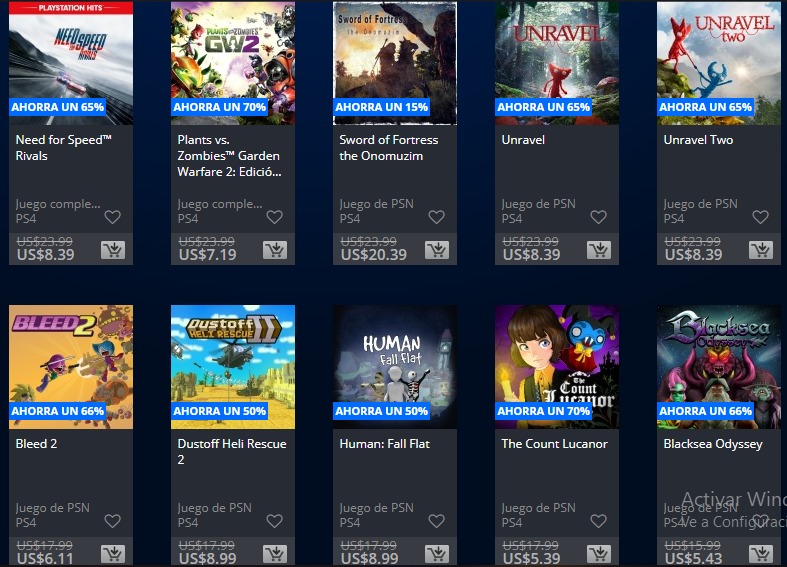Add Dustoff Heli Rescue 2 to cart
The image size is (787, 567).
(x=275, y=553)
